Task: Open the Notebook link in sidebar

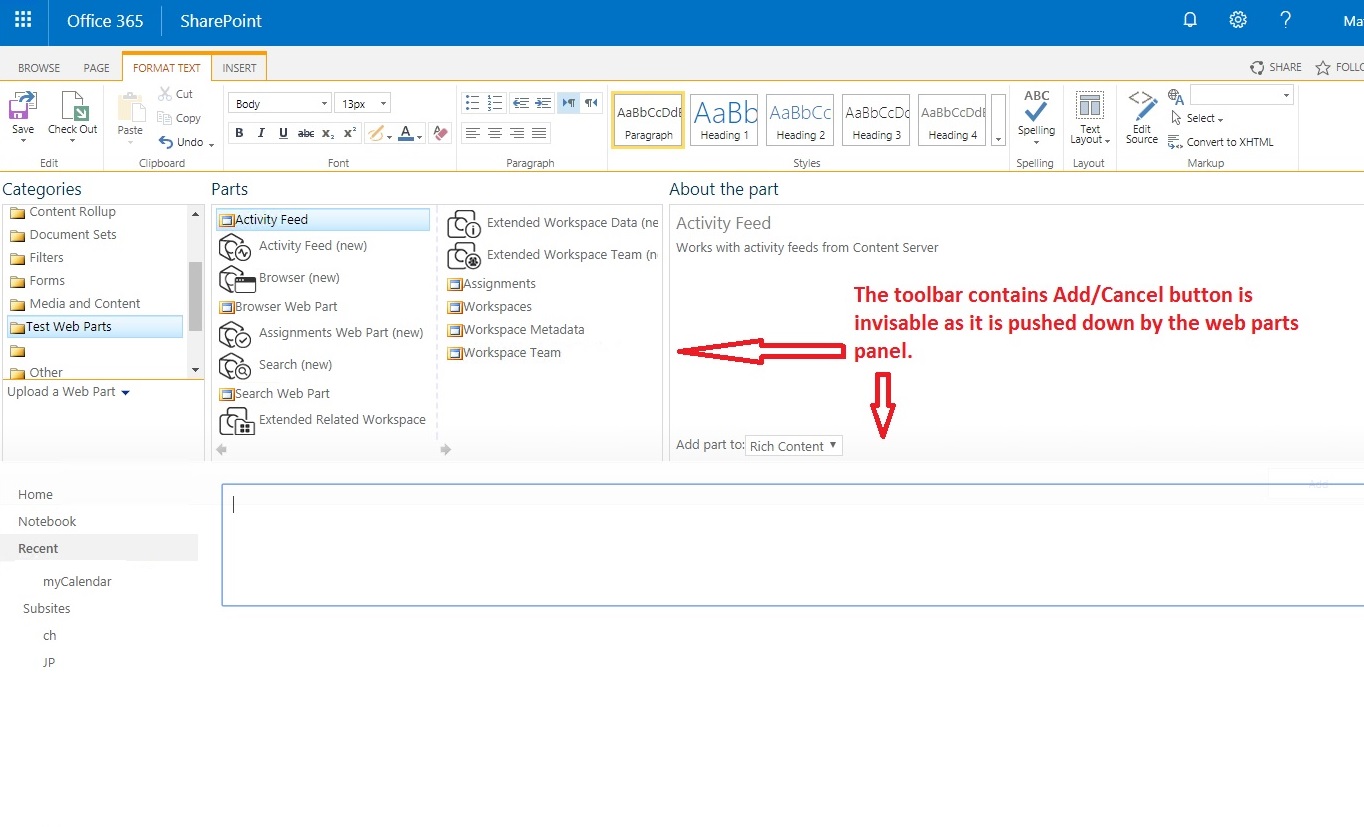Action: tap(46, 521)
